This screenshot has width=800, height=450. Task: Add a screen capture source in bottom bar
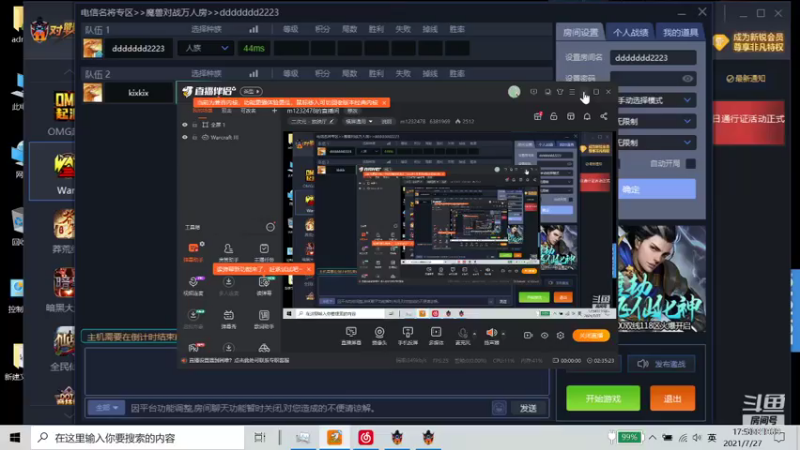point(351,336)
